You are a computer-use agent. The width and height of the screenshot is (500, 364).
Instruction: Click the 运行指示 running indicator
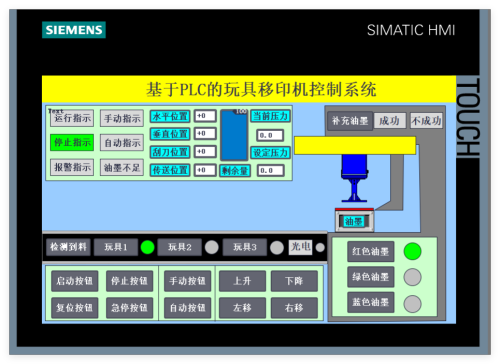point(72,118)
